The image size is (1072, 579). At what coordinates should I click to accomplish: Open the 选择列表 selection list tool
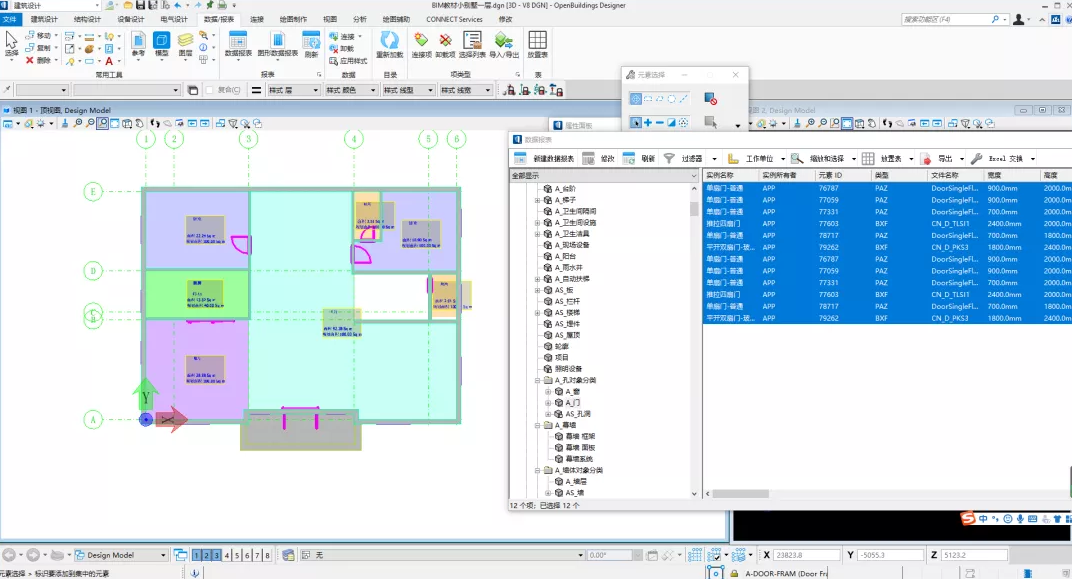coord(472,44)
